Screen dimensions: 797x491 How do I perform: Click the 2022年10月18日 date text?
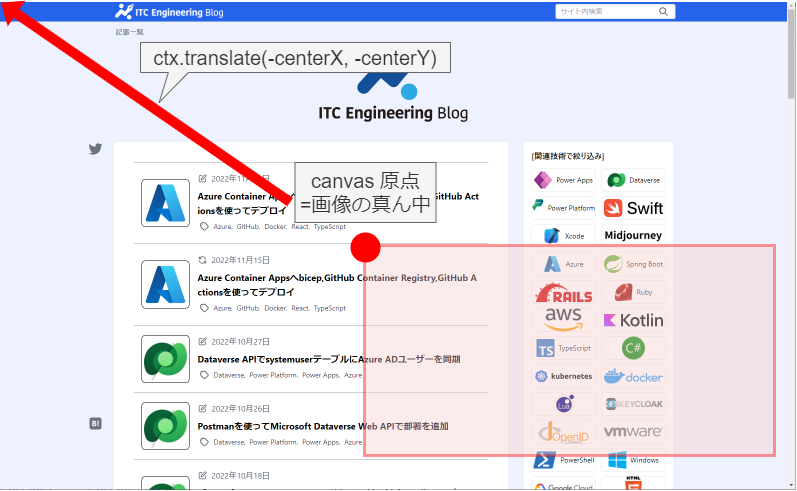(x=240, y=476)
